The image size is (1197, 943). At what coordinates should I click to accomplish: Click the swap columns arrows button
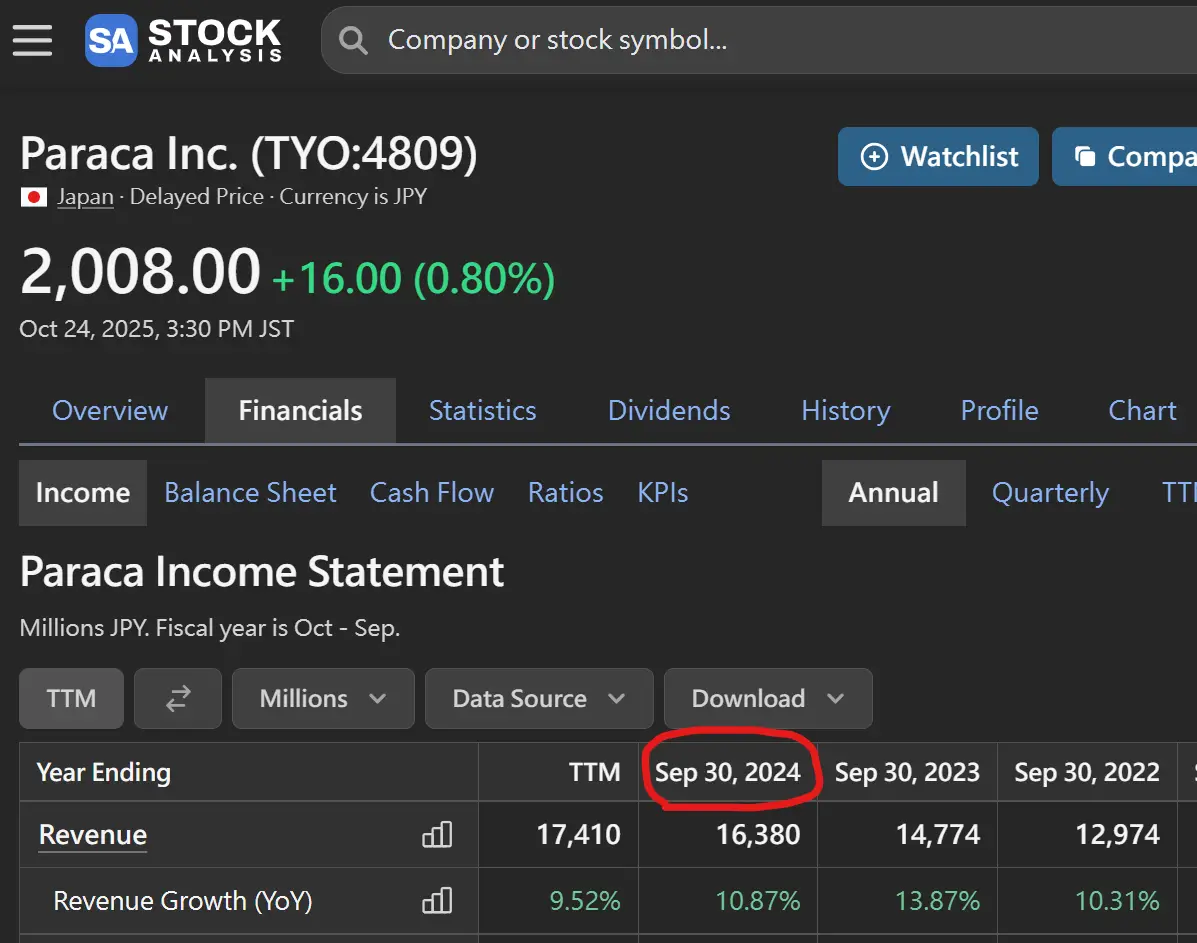(178, 698)
